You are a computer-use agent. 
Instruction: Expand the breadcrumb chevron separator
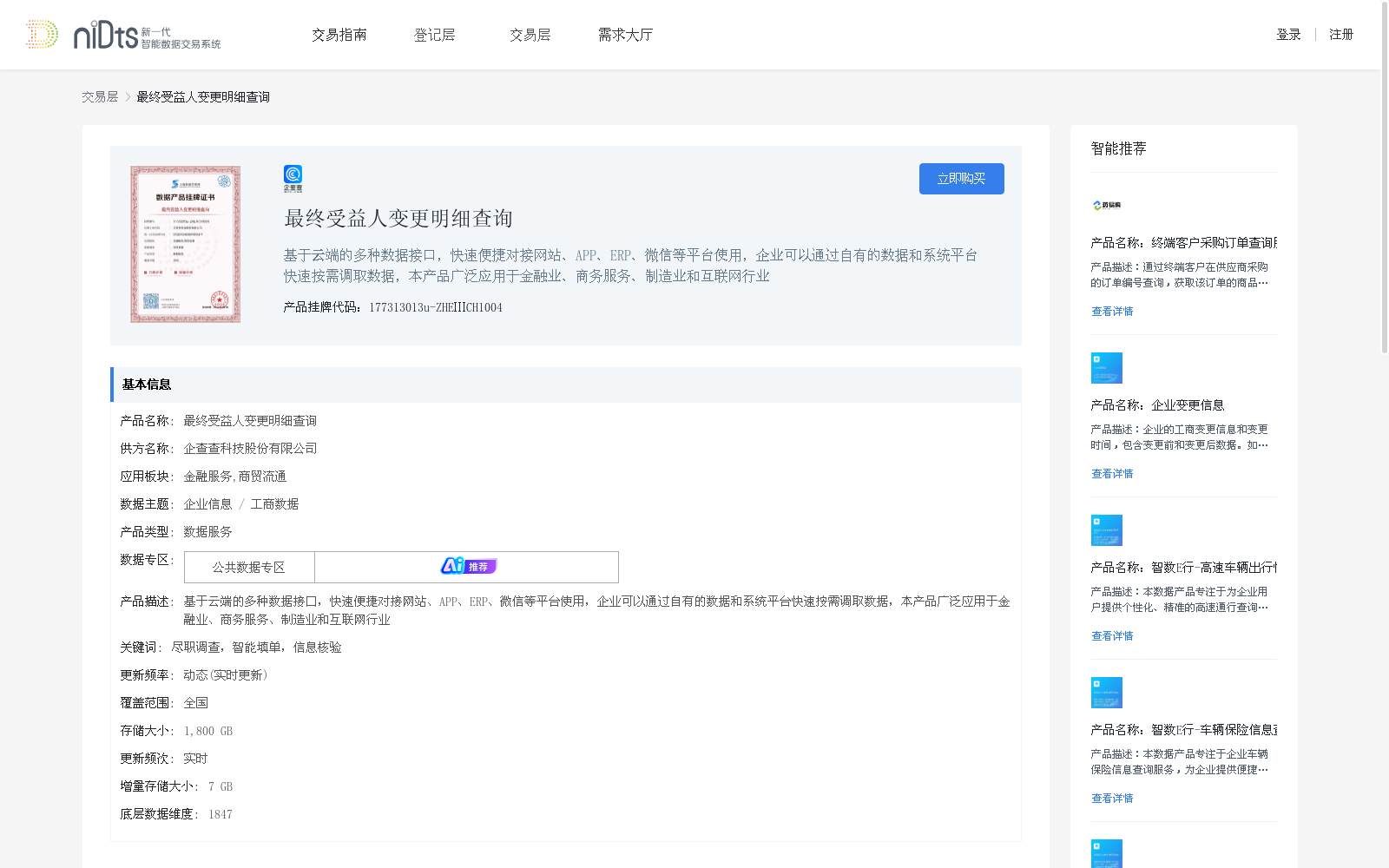[x=128, y=97]
